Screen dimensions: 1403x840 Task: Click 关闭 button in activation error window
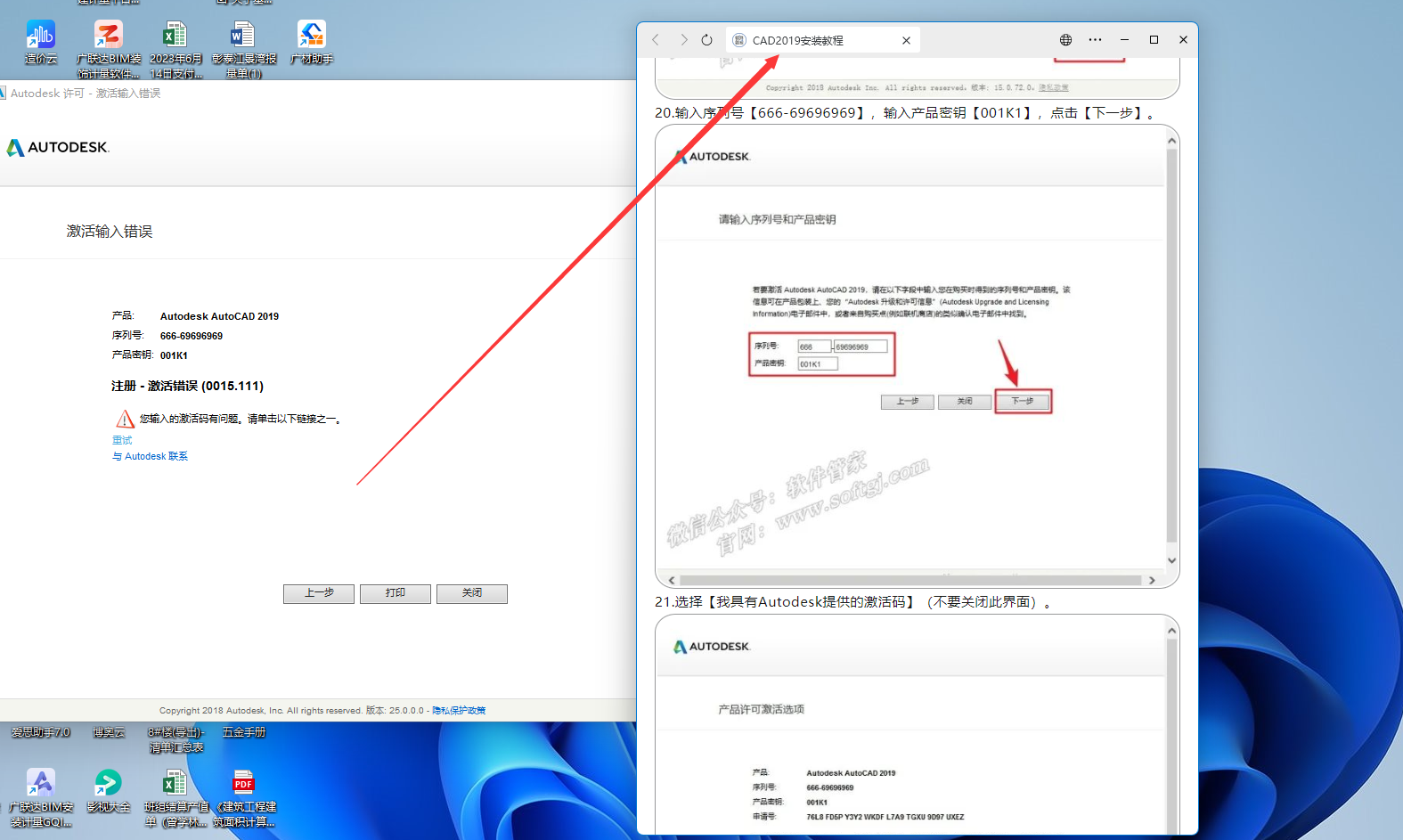472,593
